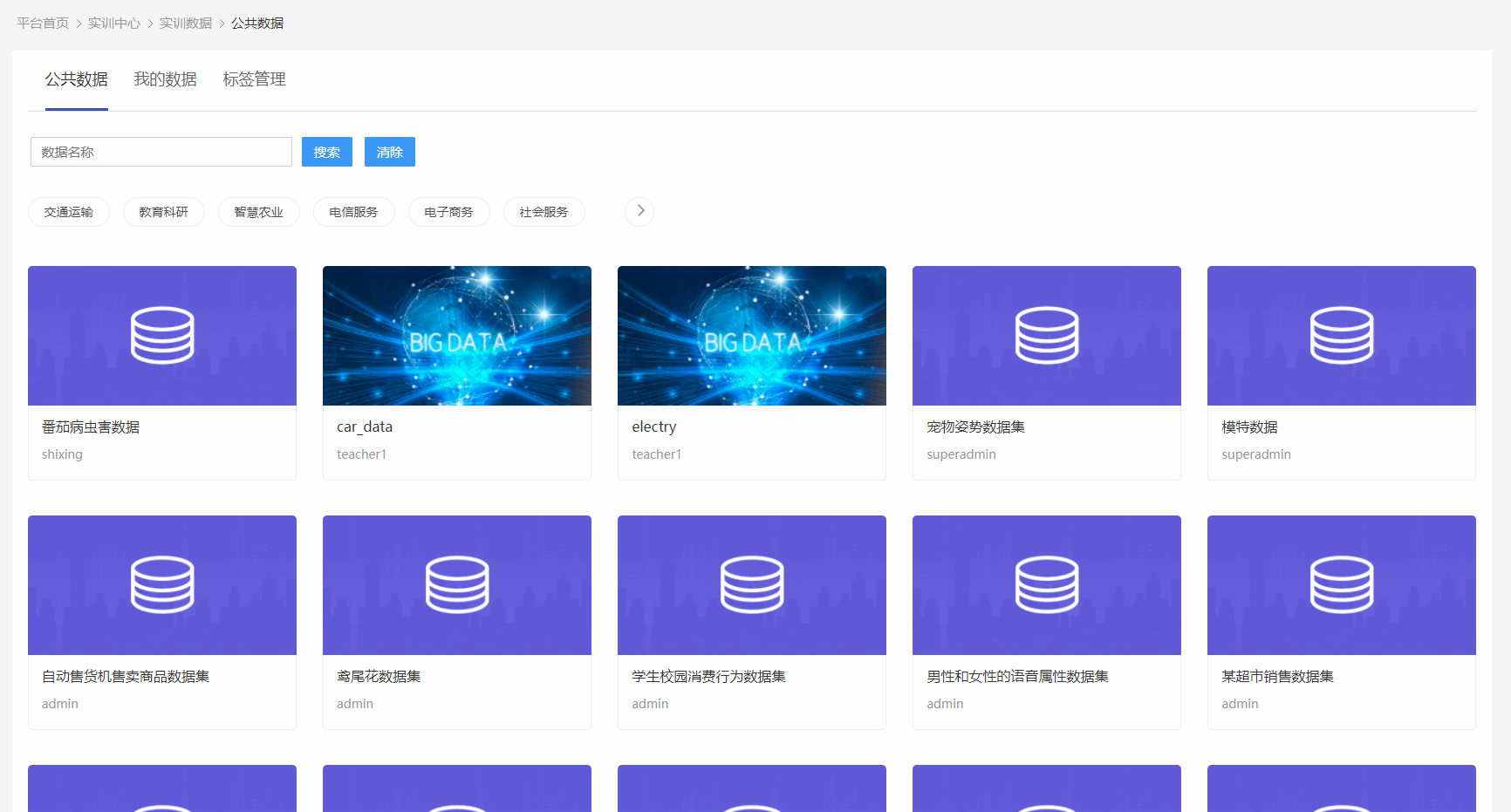The height and width of the screenshot is (812, 1511).
Task: Click database icon on 宠物姿势数据集 card
Action: pyautogui.click(x=1046, y=335)
